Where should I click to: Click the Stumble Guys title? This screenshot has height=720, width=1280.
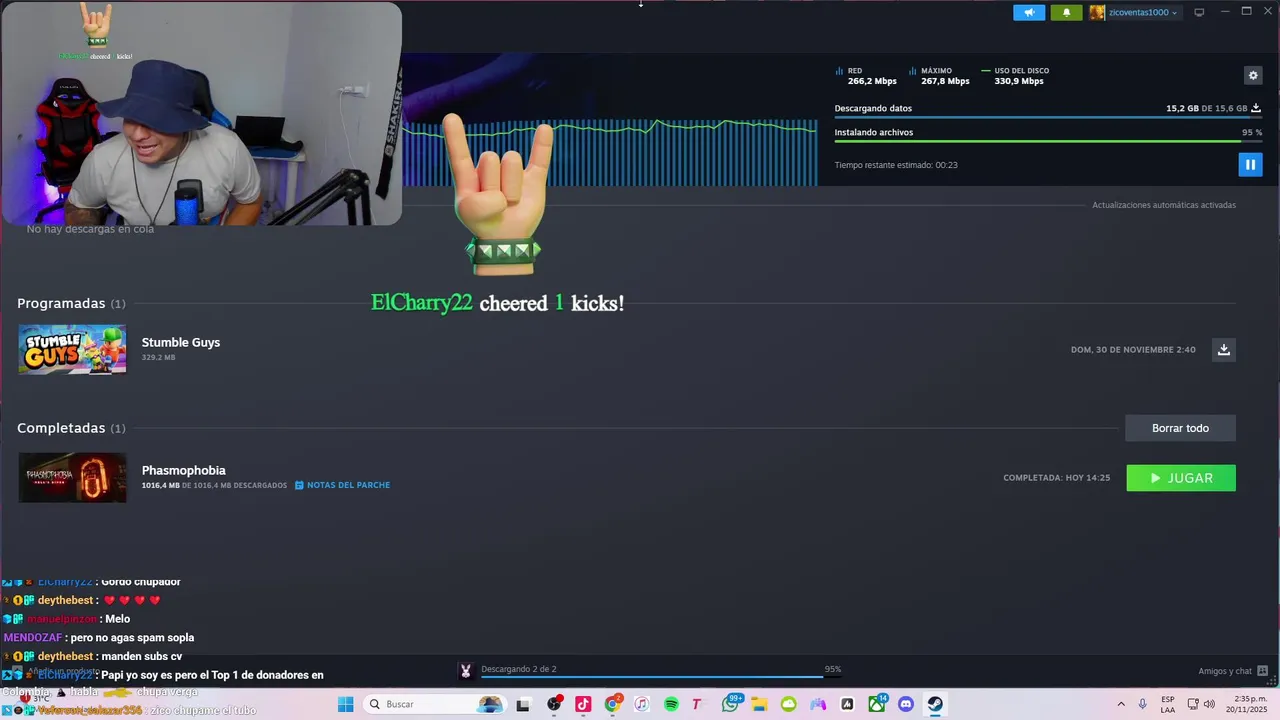(181, 342)
